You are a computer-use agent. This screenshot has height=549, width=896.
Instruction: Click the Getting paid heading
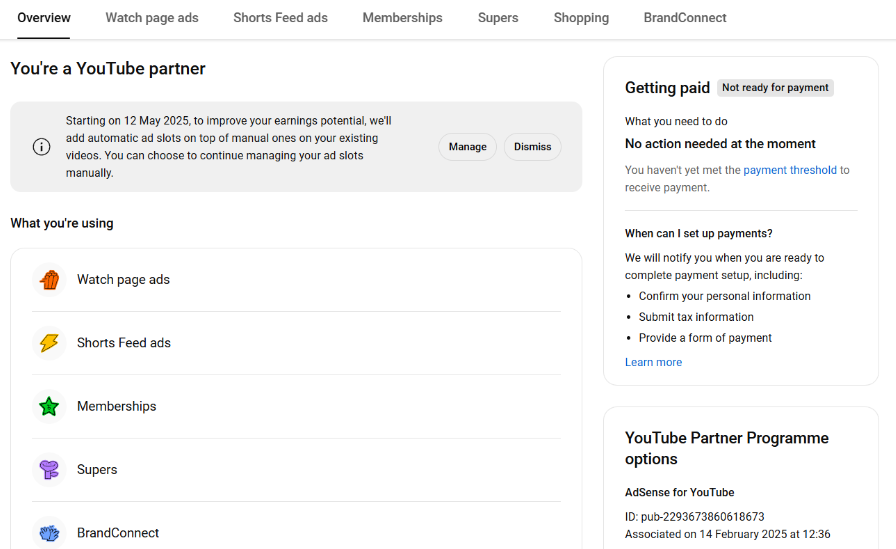point(667,88)
